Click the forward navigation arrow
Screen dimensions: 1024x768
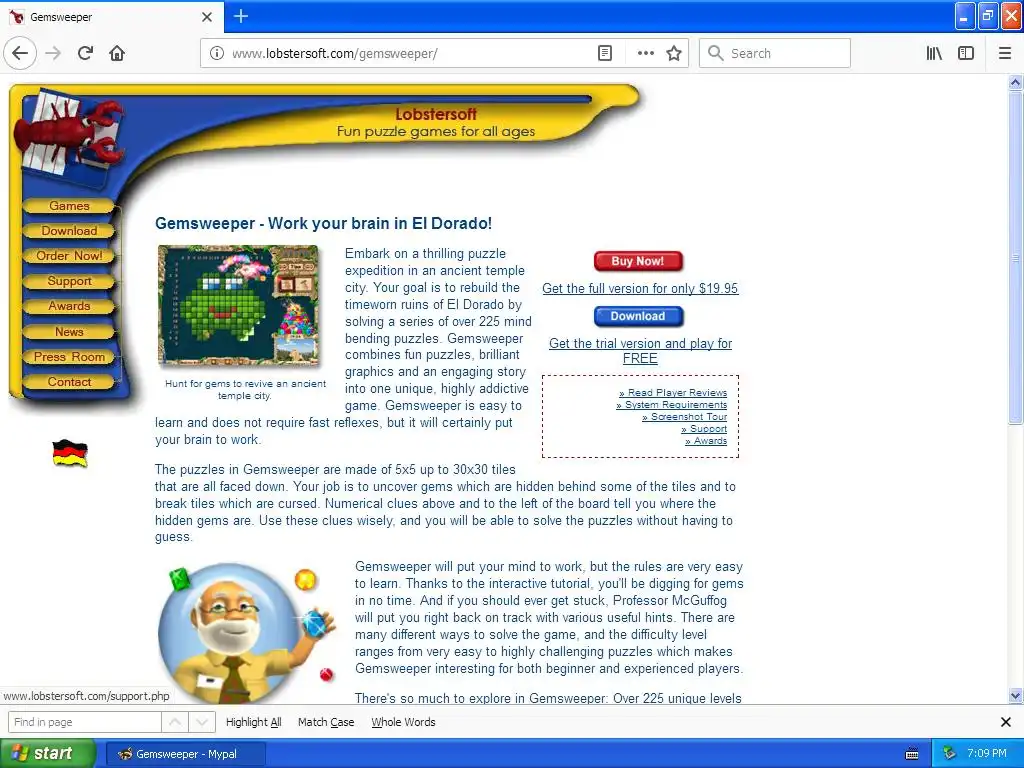[53, 53]
